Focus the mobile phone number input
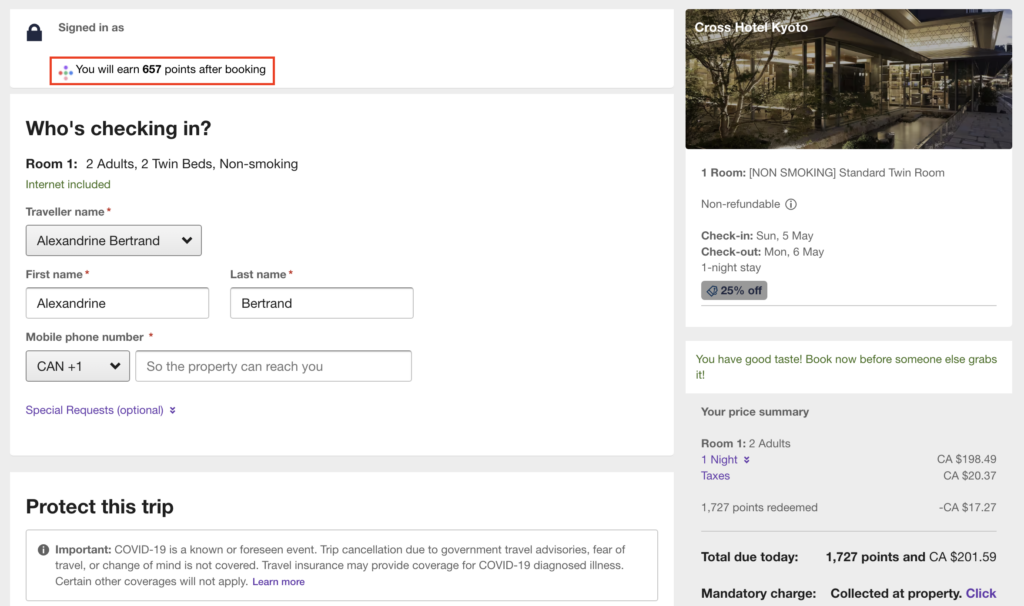The width and height of the screenshot is (1024, 606). point(273,366)
